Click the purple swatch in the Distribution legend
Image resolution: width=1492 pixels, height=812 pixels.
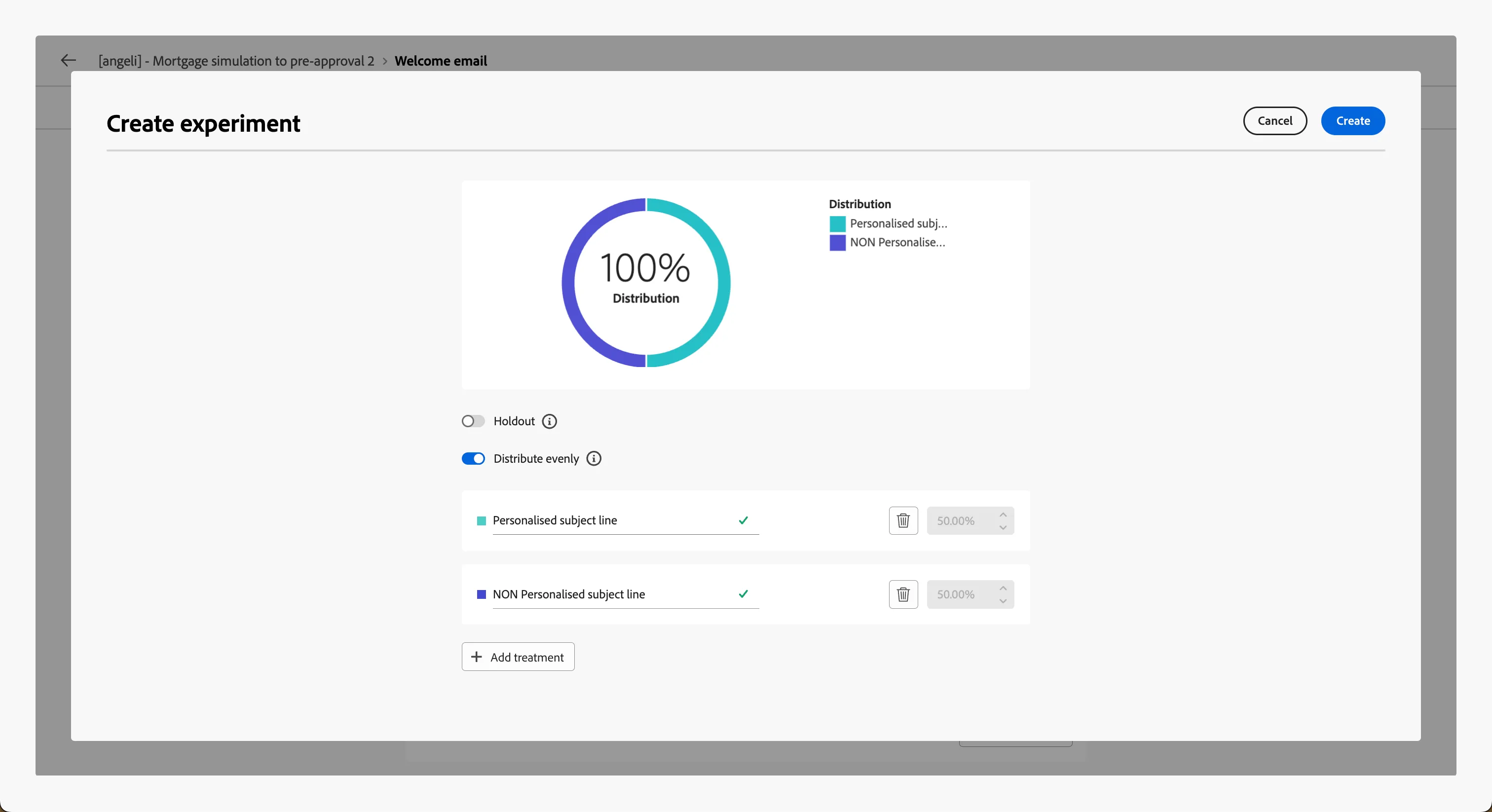(837, 242)
